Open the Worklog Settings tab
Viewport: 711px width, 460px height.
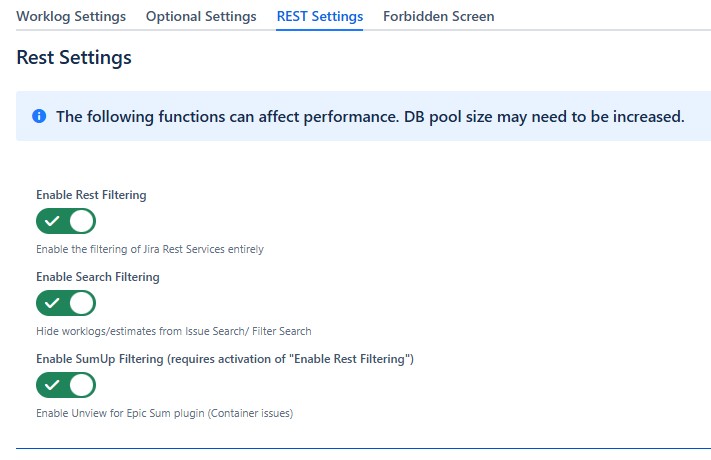71,17
